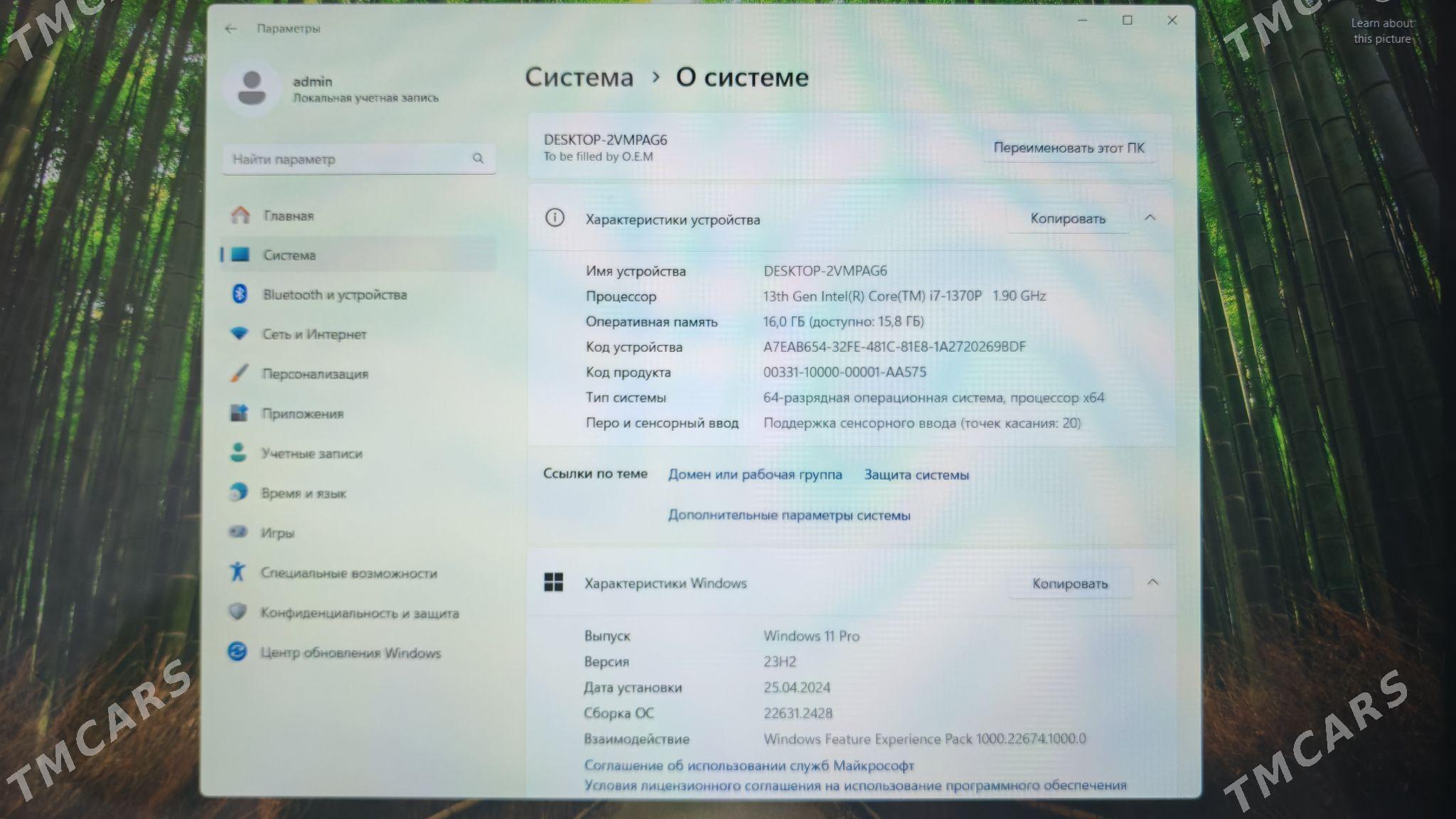Collapse the Характеристики Windows section
The image size is (1456, 819).
click(1152, 583)
